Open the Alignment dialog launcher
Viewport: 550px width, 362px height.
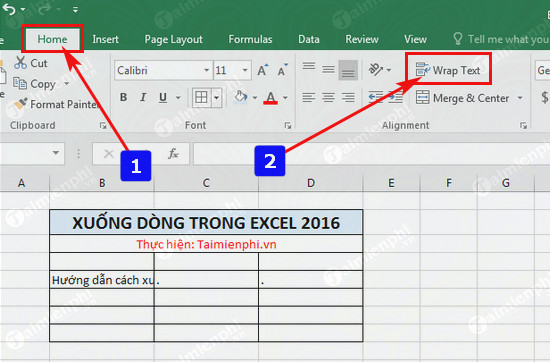pos(523,125)
